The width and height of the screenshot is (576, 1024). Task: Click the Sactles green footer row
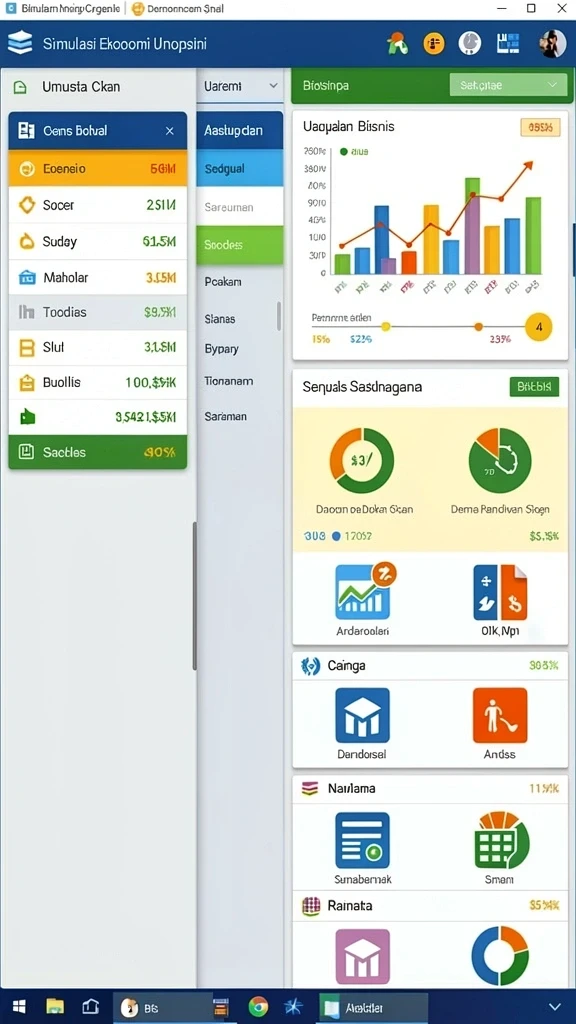pyautogui.click(x=98, y=452)
